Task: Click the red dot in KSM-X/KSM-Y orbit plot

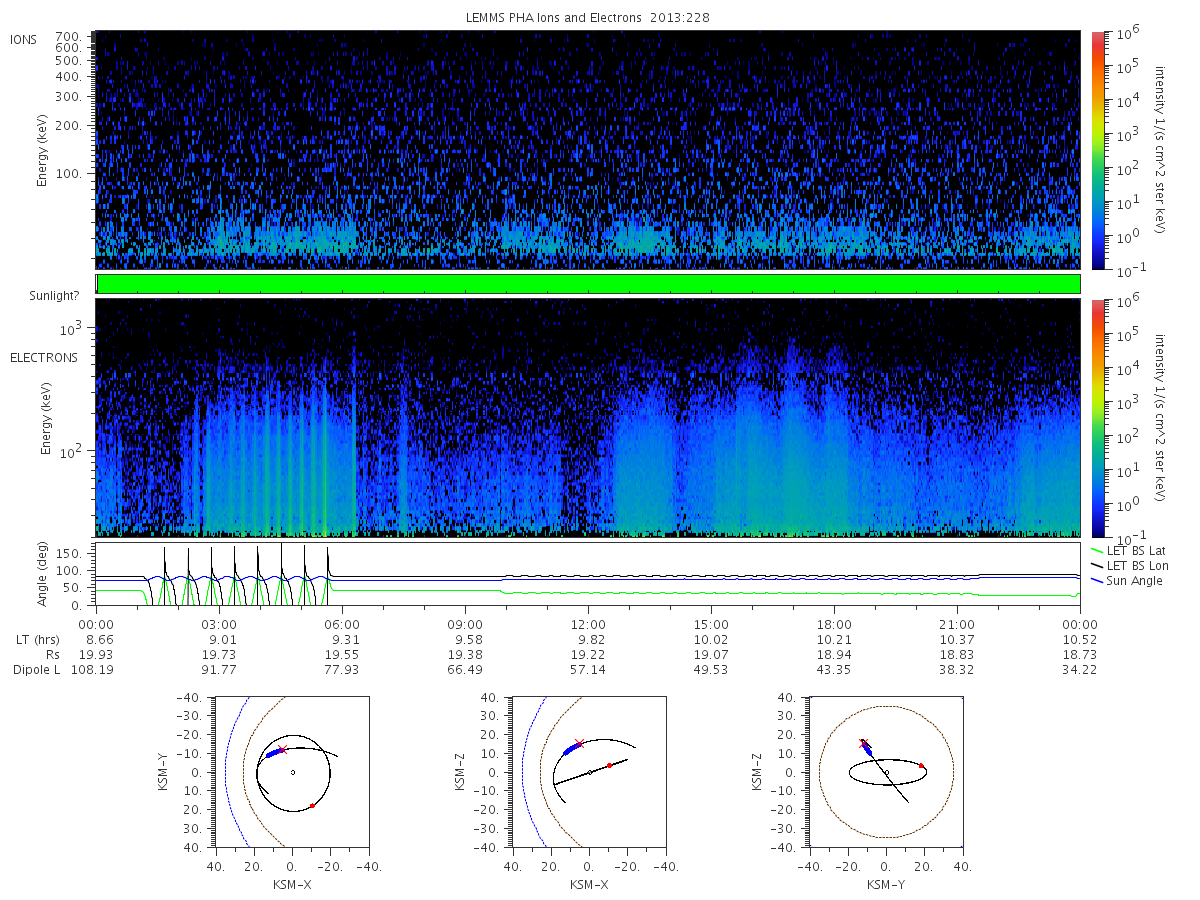Action: (312, 805)
